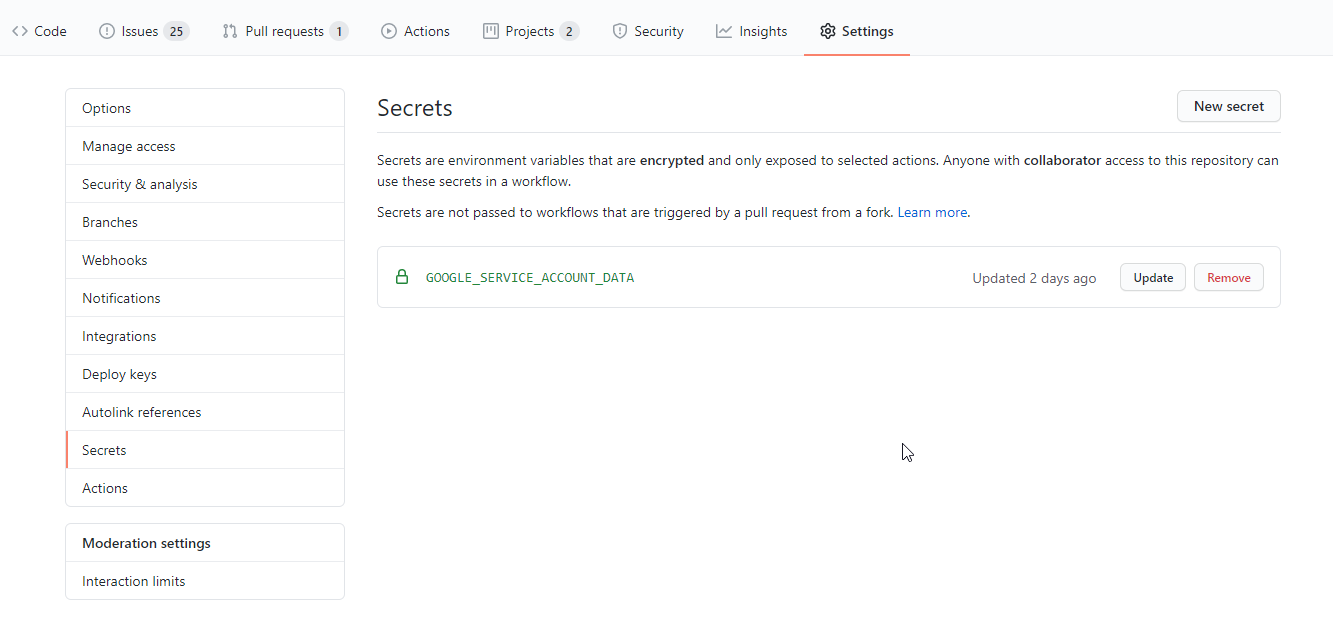Click the Issues count badge showing 25

coord(176,31)
